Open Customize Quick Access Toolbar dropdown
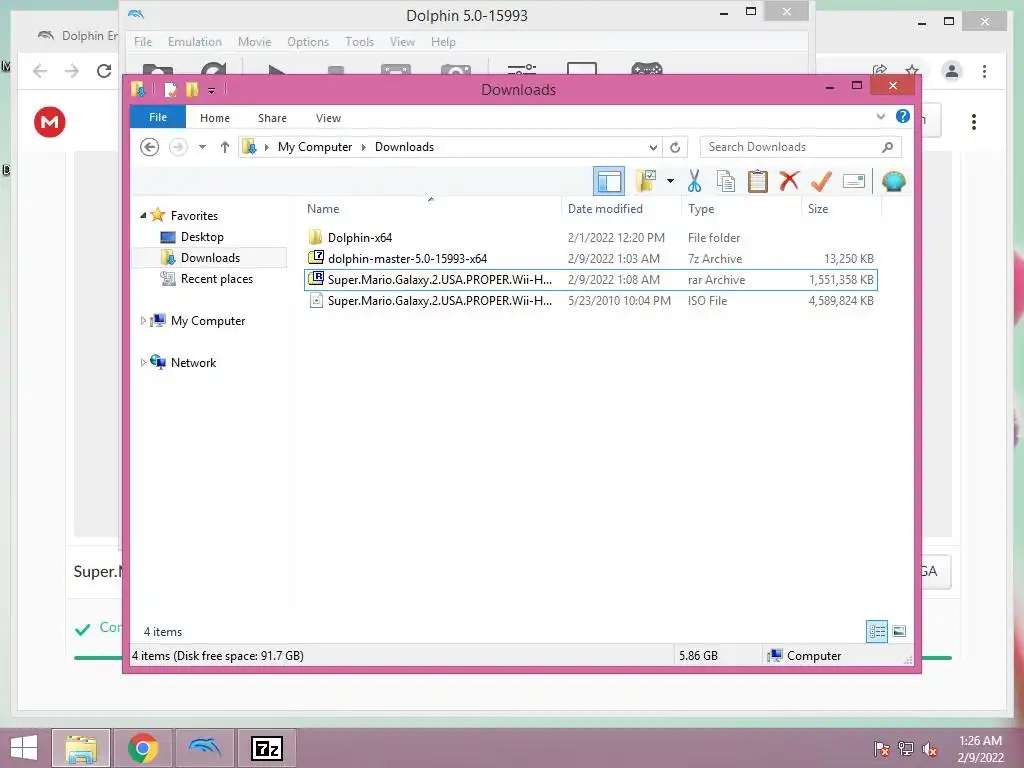The image size is (1024, 768). point(211,91)
